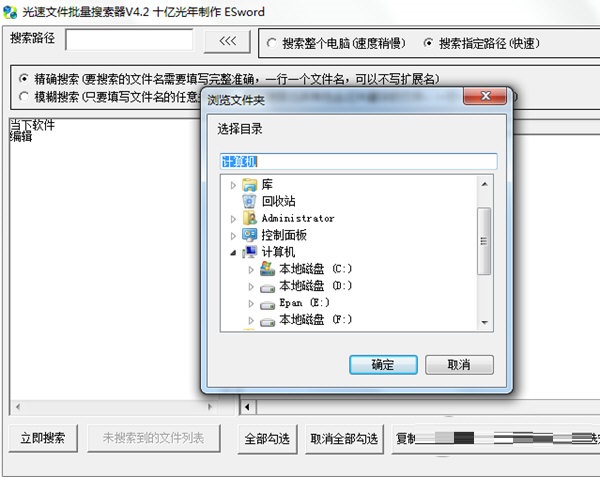Choose the 本地磁盘 (C:) drive icon
The image size is (600, 477).
pos(267,269)
